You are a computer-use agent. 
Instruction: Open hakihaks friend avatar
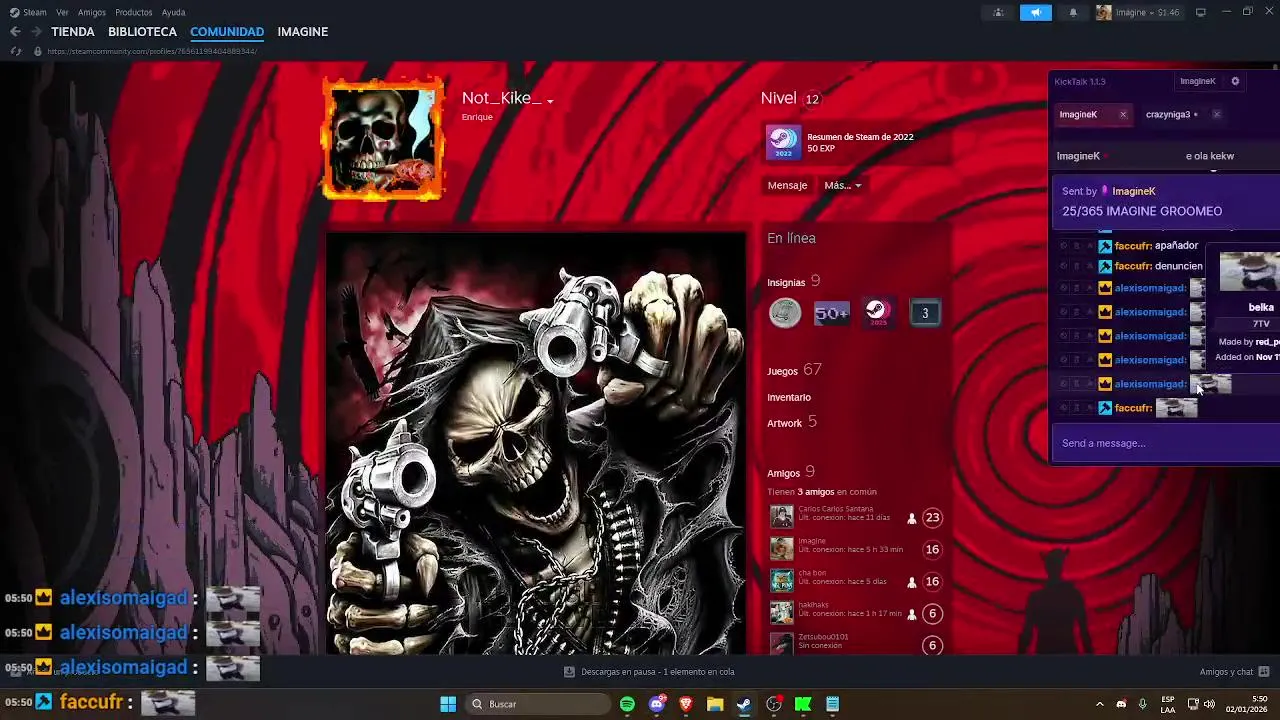click(x=782, y=613)
